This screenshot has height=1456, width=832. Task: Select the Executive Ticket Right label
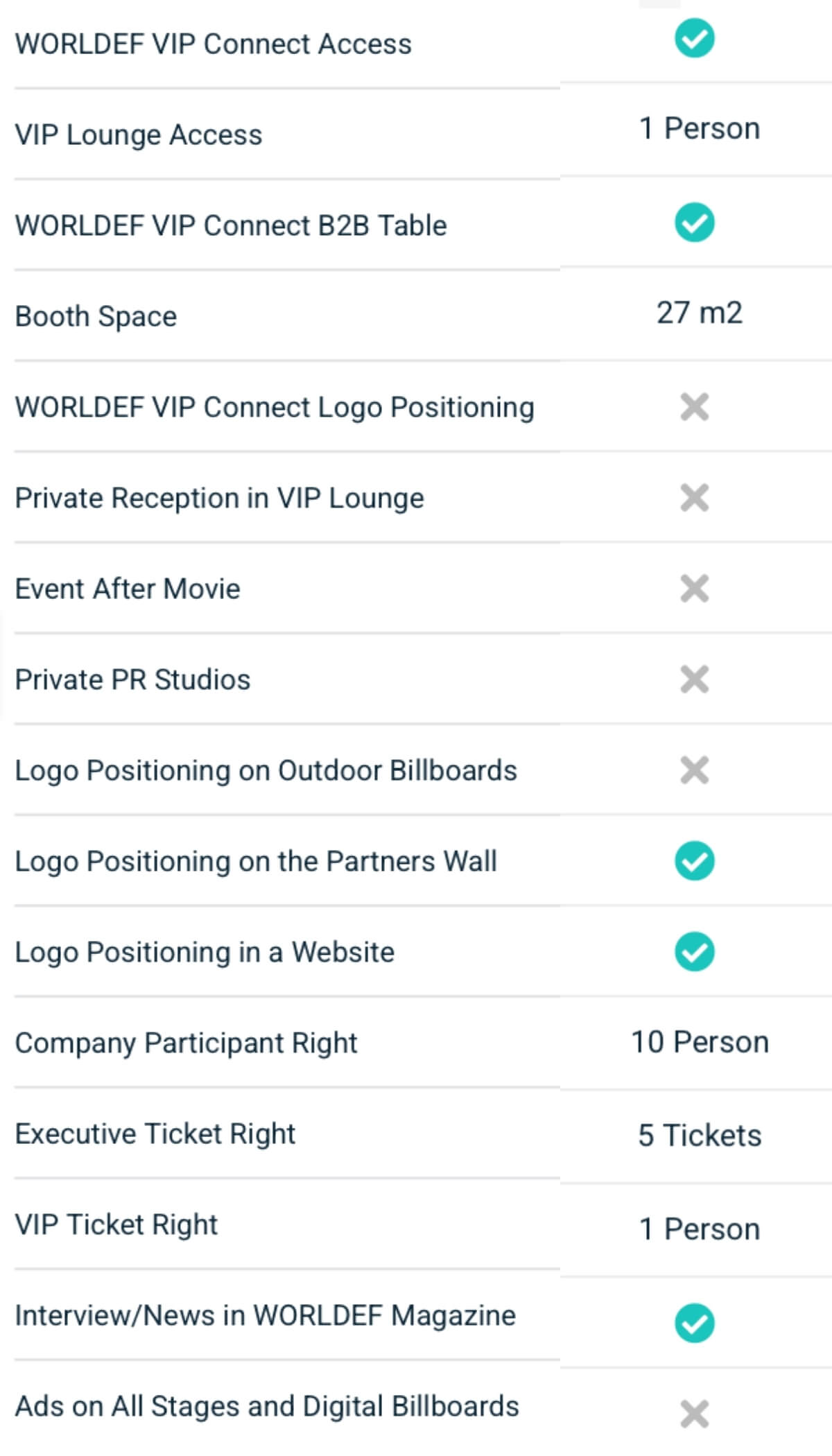tap(155, 1134)
